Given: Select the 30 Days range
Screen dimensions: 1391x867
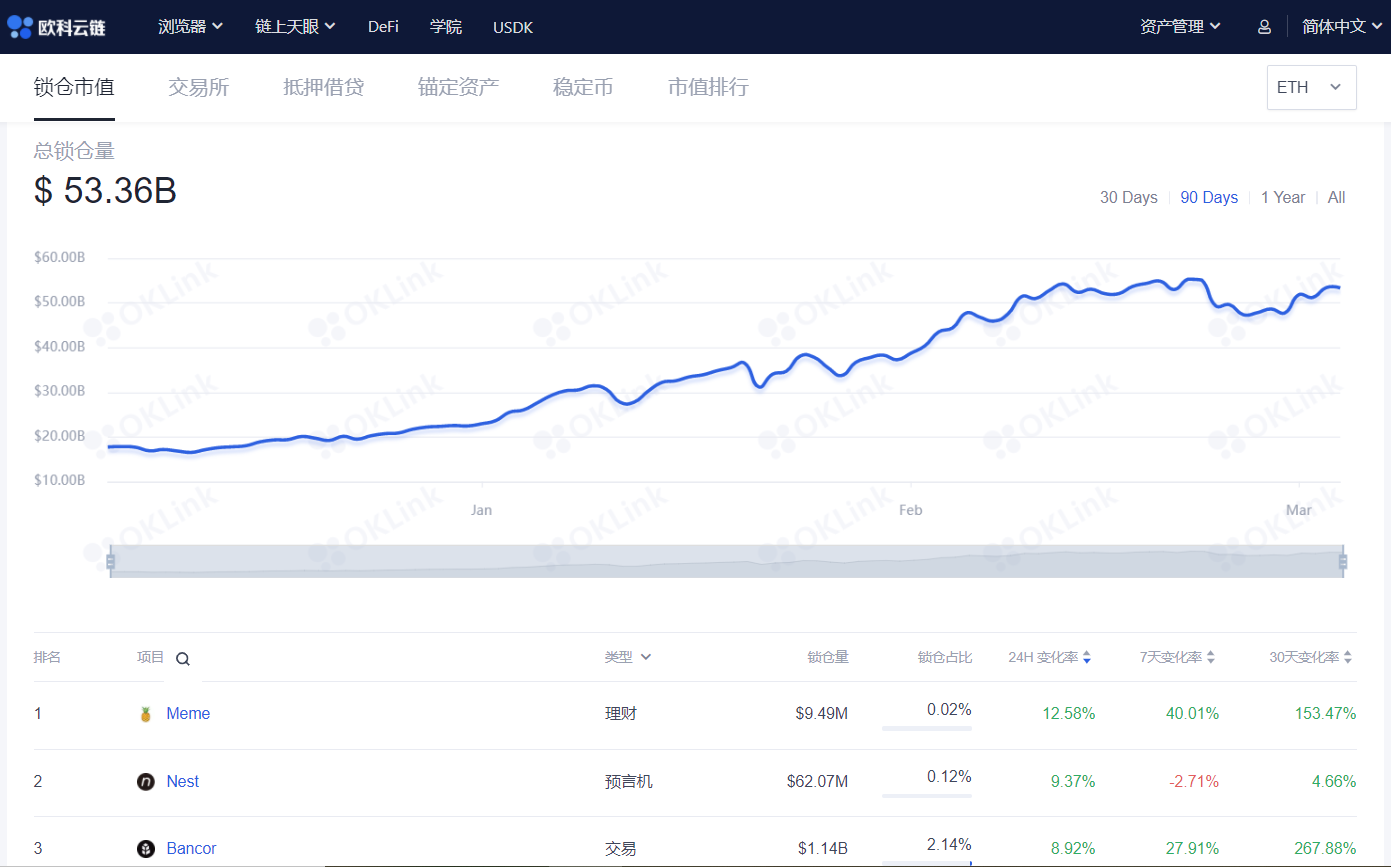Looking at the screenshot, I should point(1129,197).
